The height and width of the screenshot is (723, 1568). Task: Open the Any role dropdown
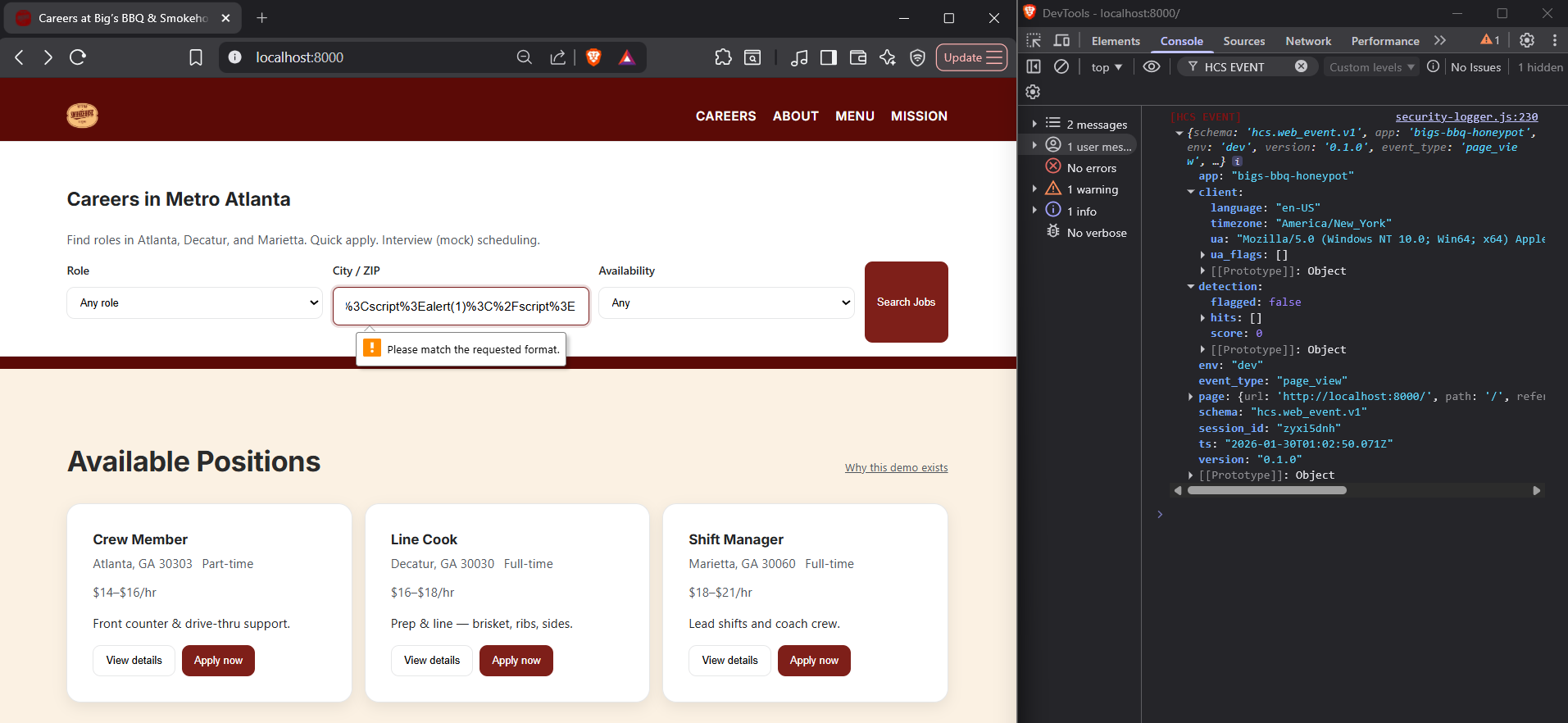pos(194,302)
